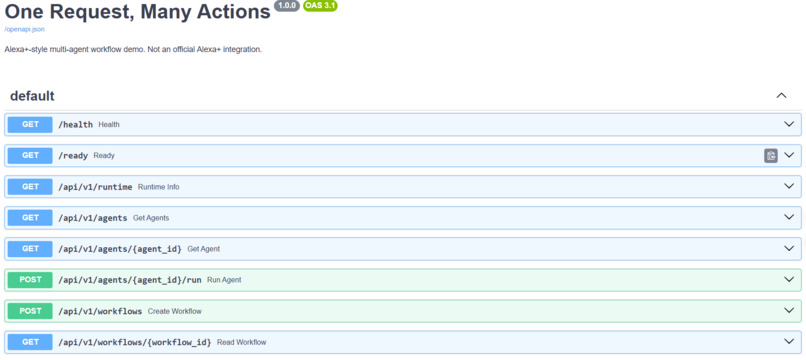Select the /health path text
The width and height of the screenshot is (806, 360).
[76, 124]
